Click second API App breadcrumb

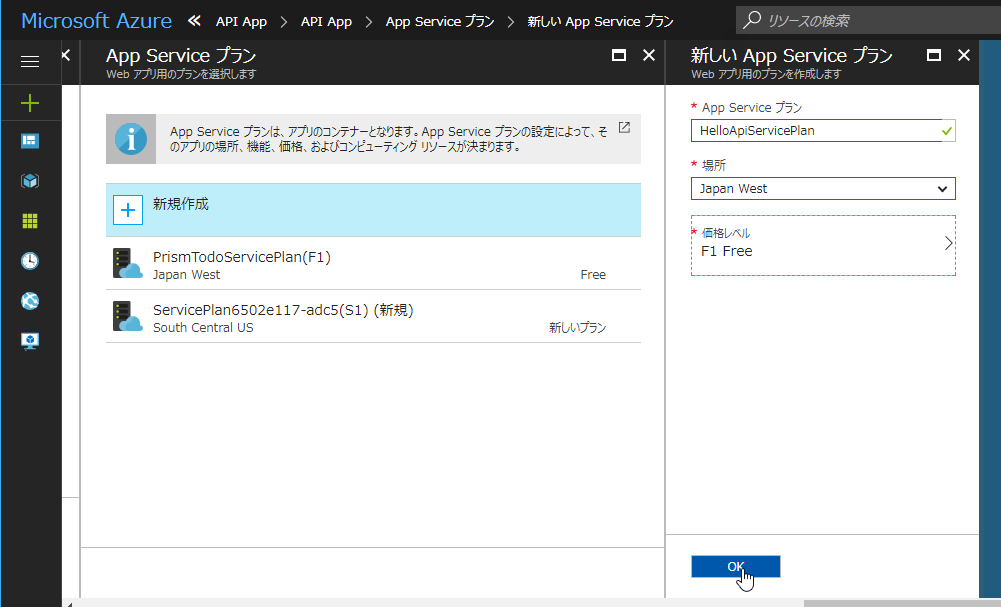click(326, 22)
